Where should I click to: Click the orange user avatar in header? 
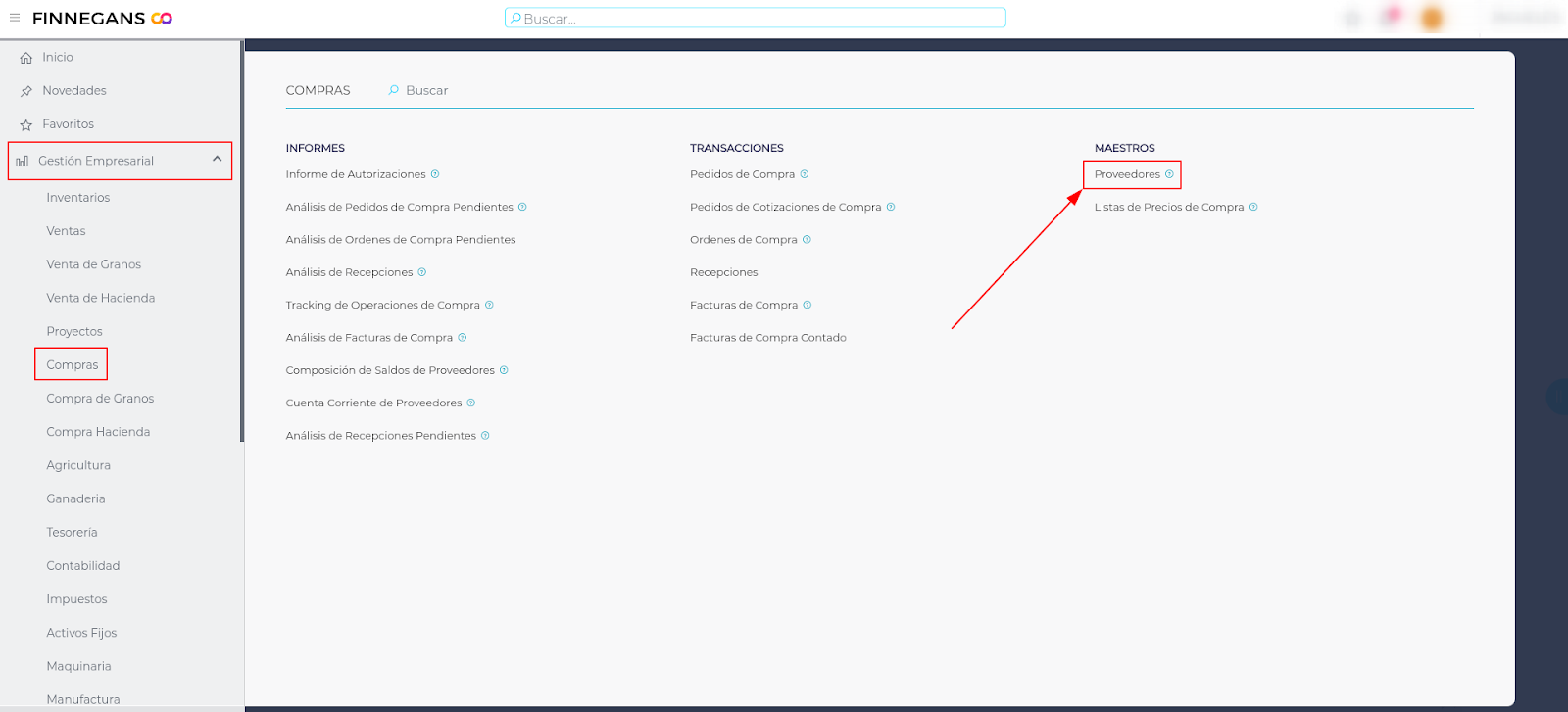click(x=1432, y=18)
